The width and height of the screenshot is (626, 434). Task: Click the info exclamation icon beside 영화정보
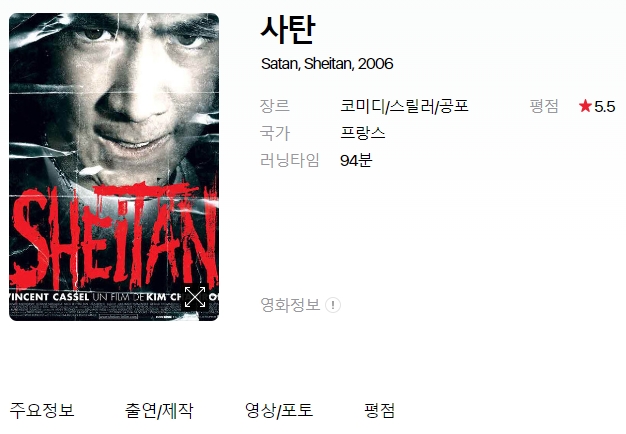(333, 305)
